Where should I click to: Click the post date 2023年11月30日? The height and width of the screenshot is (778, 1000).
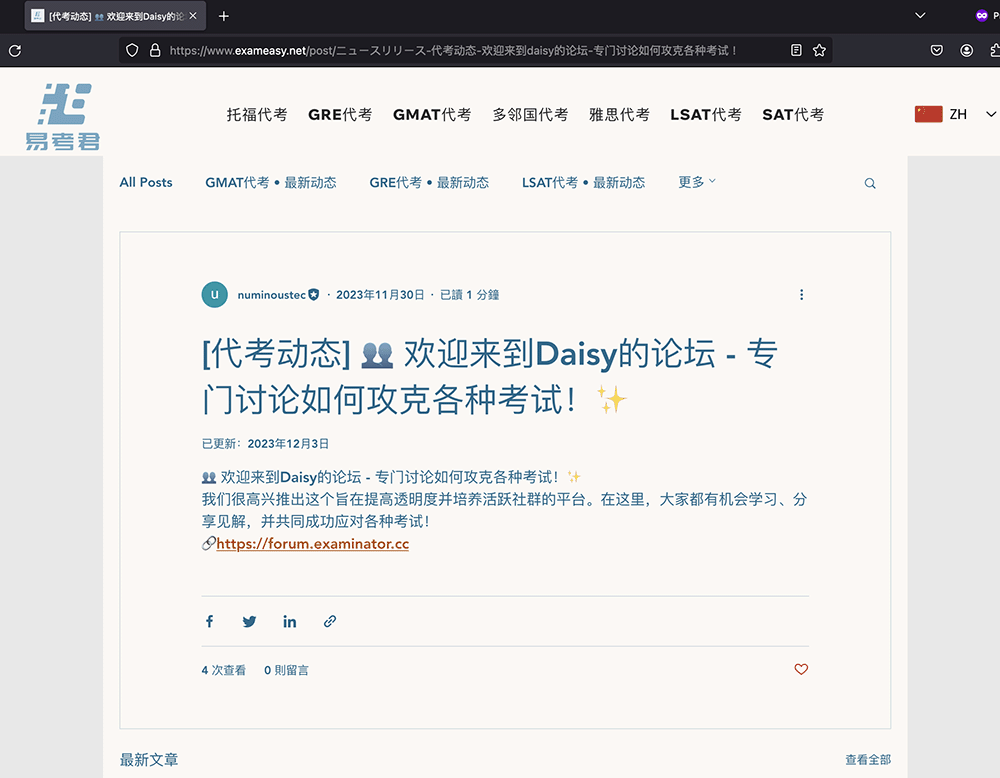click(x=380, y=295)
